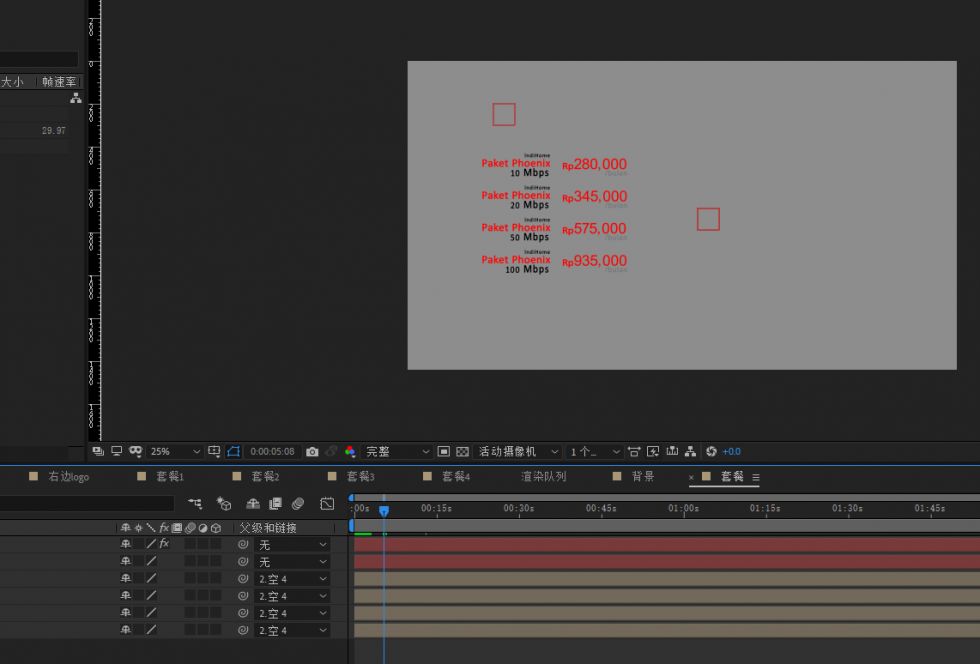Screen dimensions: 980x664
Task: Open the 完整 resolution dropdown
Action: 397,452
